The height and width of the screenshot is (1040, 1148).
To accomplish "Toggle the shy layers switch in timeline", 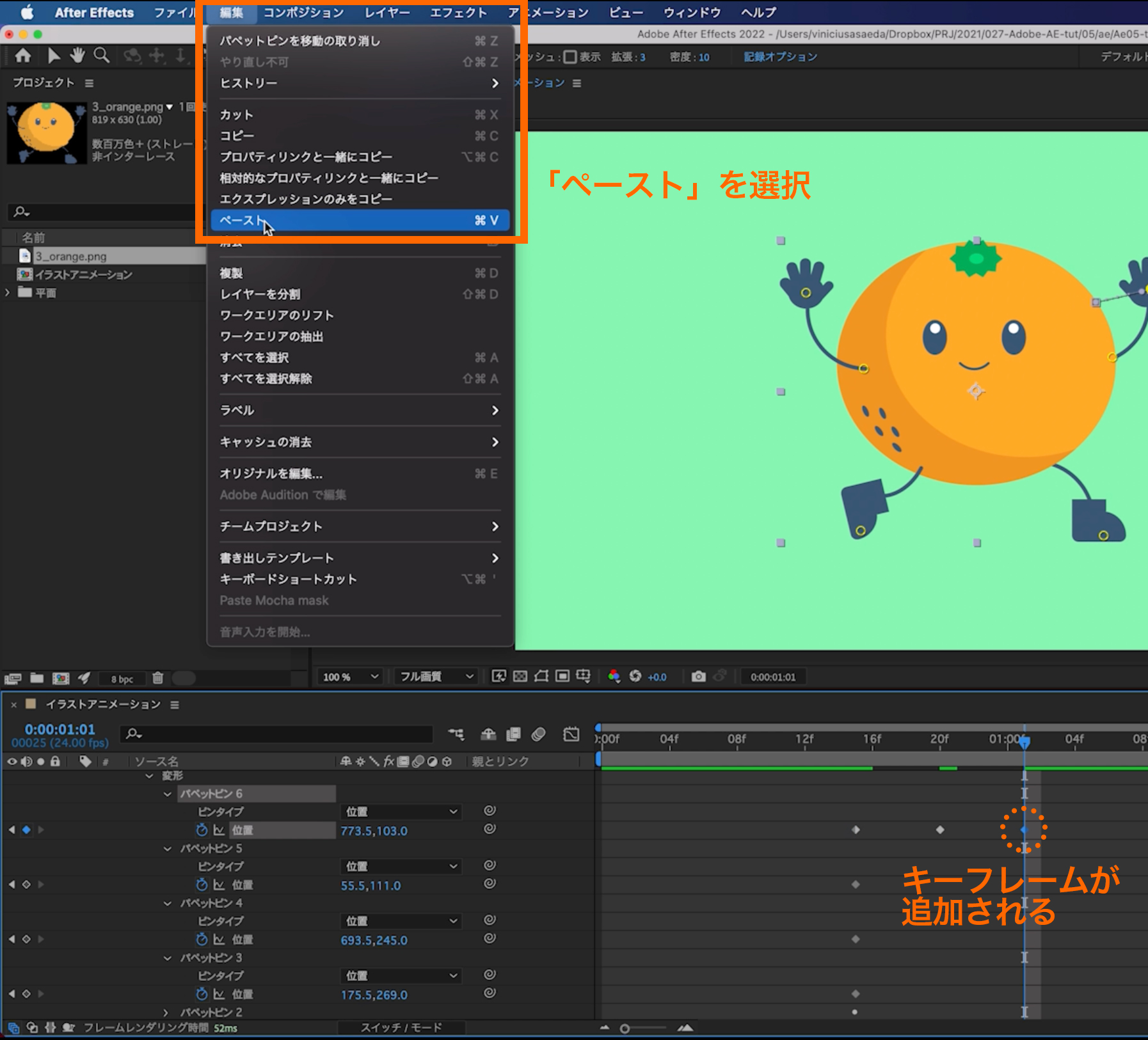I will click(x=488, y=734).
